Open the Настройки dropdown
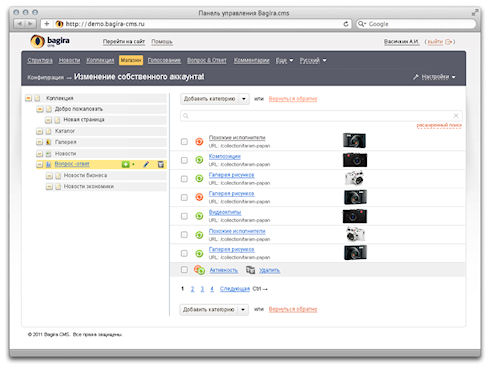Viewport: 490px width, 370px height. tap(438, 77)
